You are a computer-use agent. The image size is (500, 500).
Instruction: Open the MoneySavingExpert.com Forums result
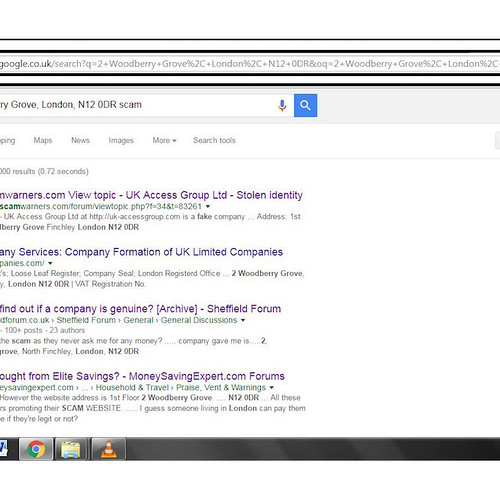pyautogui.click(x=142, y=376)
